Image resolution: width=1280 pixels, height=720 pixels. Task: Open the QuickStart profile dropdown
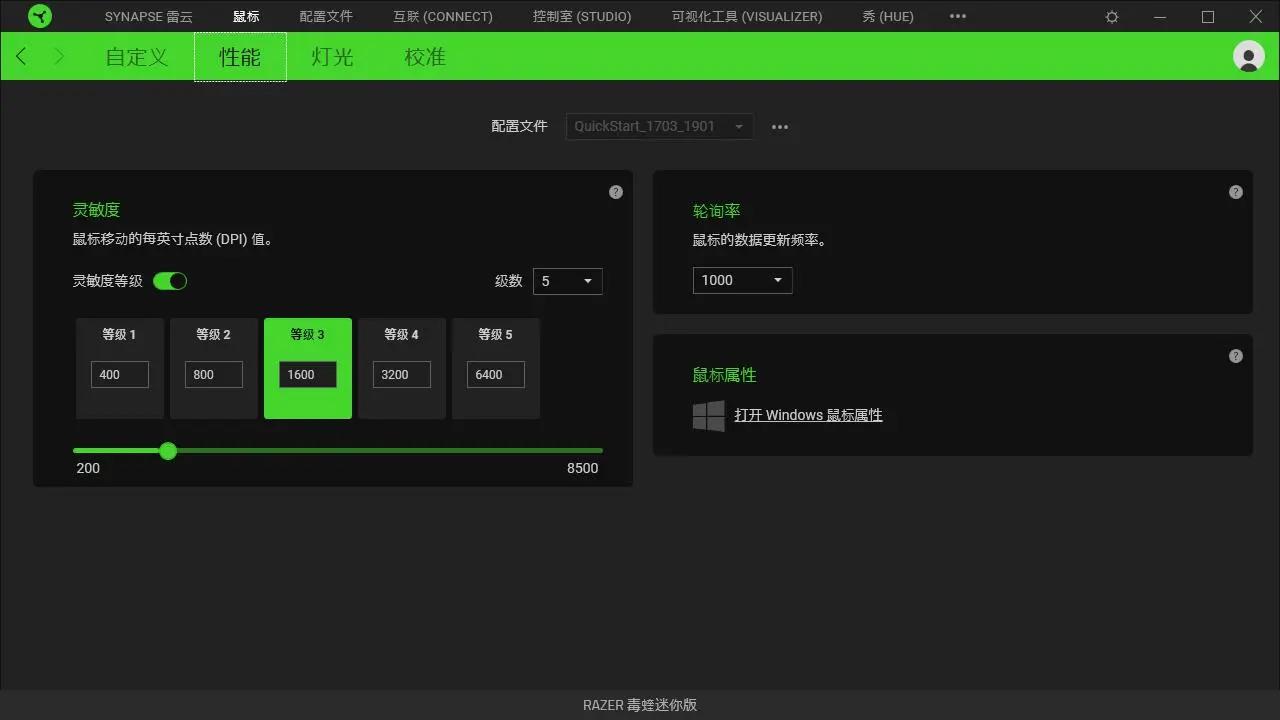658,126
